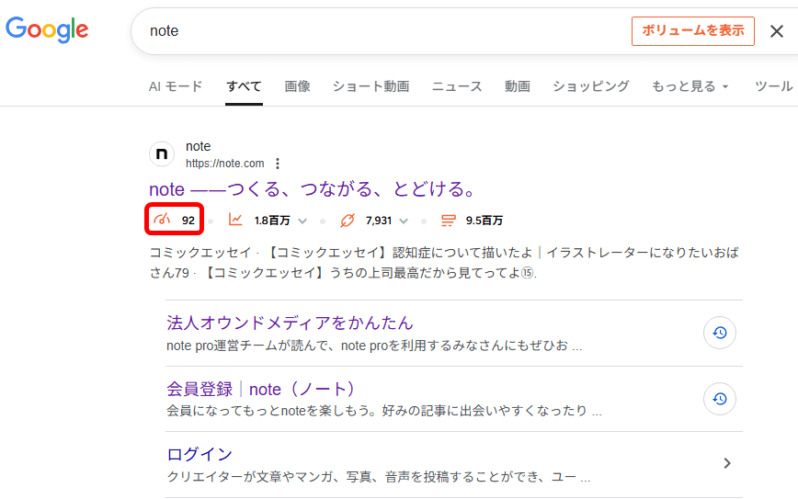Viewport: 798px width, 499px height.
Task: Click history icon next to 法人オウンドメディアをかんたん
Action: coord(719,333)
